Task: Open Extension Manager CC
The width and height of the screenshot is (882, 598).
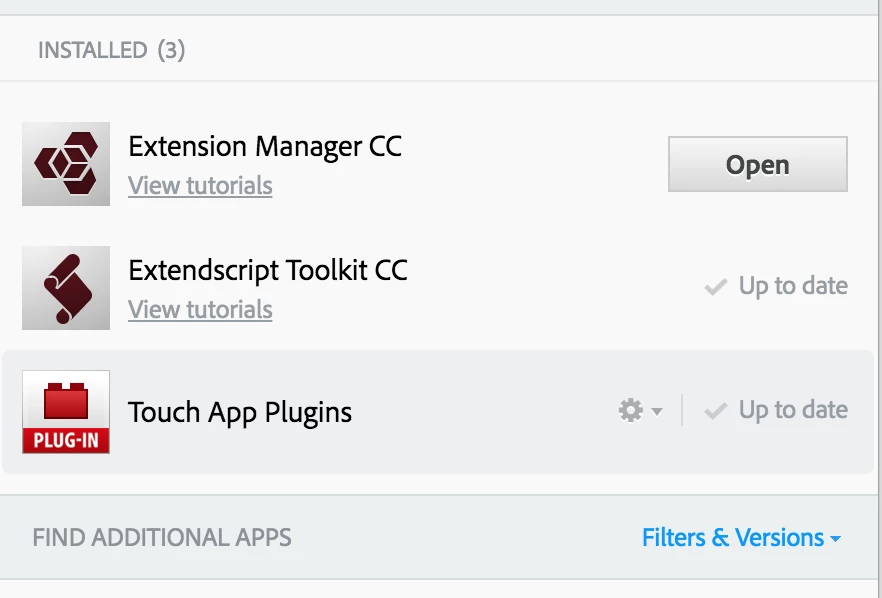Action: point(757,165)
